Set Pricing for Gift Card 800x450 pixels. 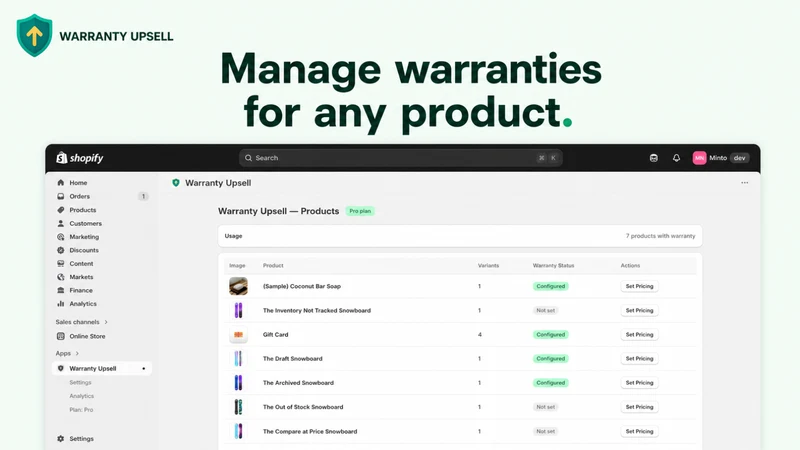pyautogui.click(x=639, y=335)
